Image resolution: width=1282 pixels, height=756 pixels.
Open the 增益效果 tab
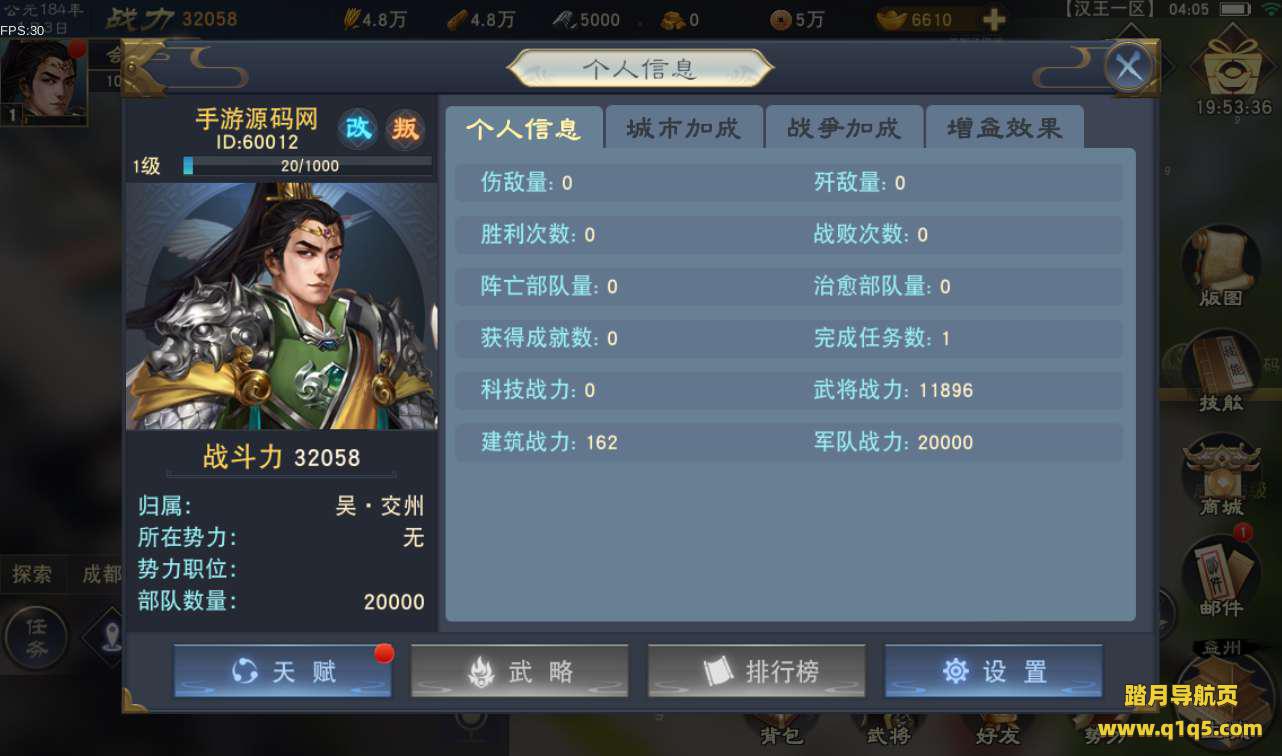tap(1005, 128)
